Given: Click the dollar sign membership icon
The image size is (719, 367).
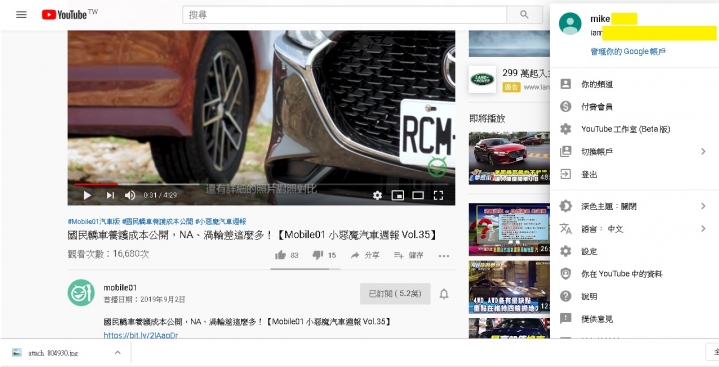Looking at the screenshot, I should (x=566, y=106).
